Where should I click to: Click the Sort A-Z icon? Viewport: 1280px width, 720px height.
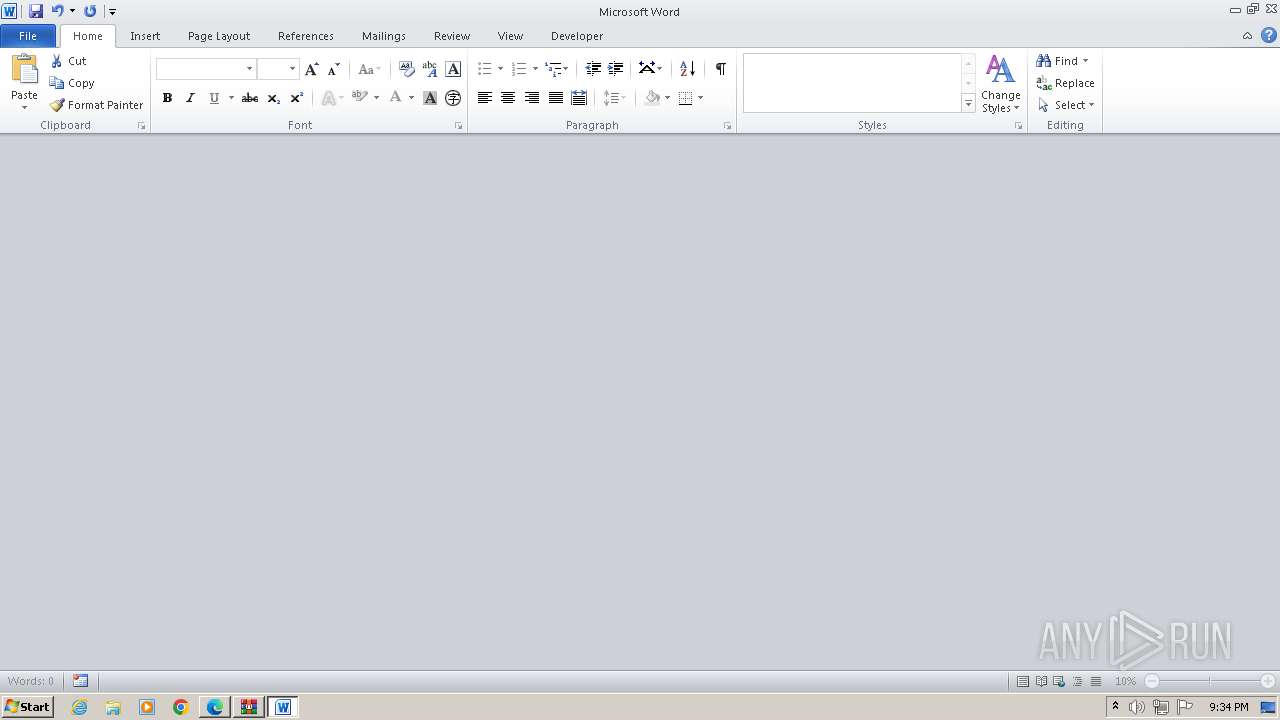pos(687,69)
